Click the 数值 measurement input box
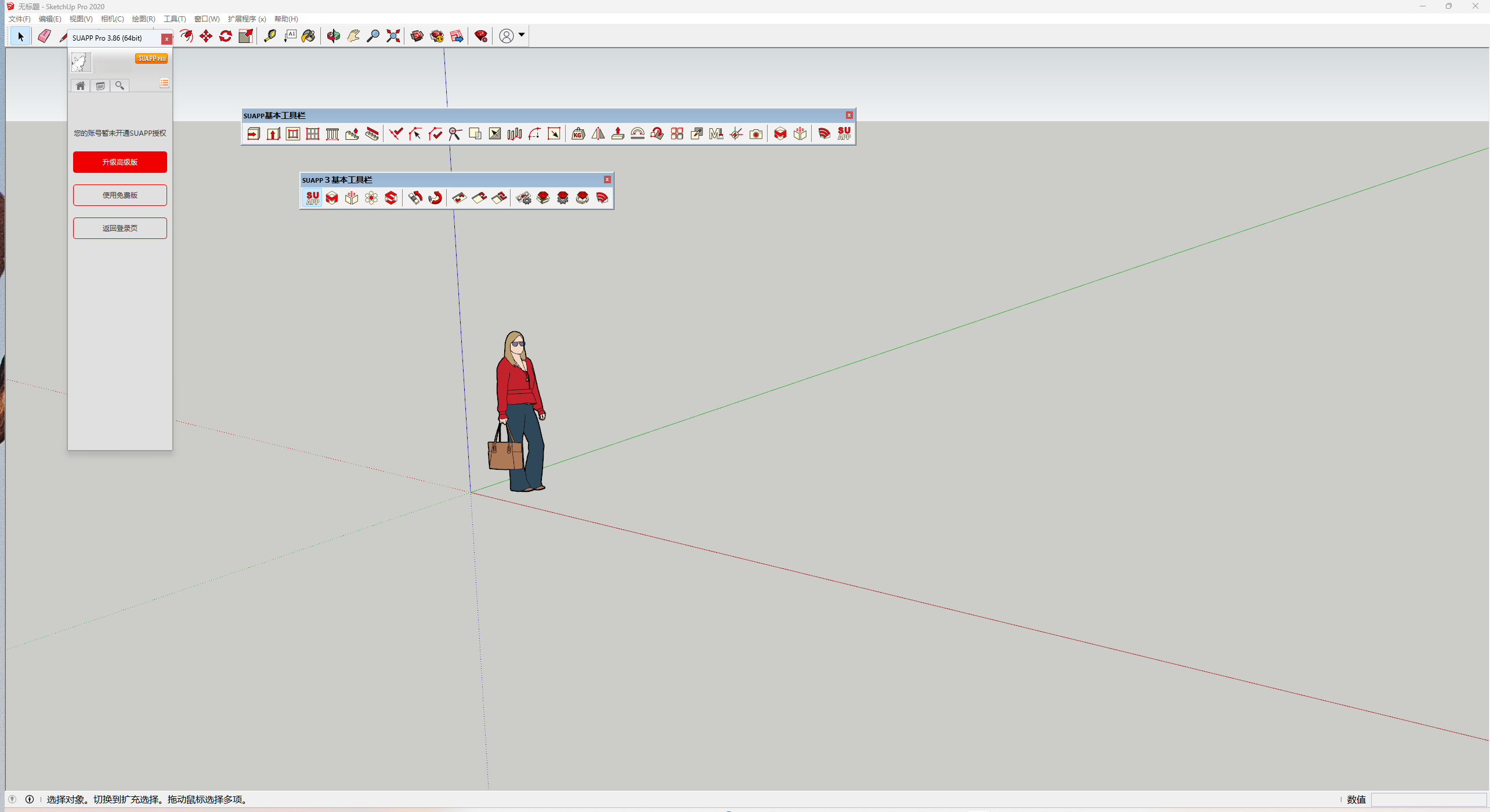Viewport: 1490px width, 812px height. tap(1428, 799)
